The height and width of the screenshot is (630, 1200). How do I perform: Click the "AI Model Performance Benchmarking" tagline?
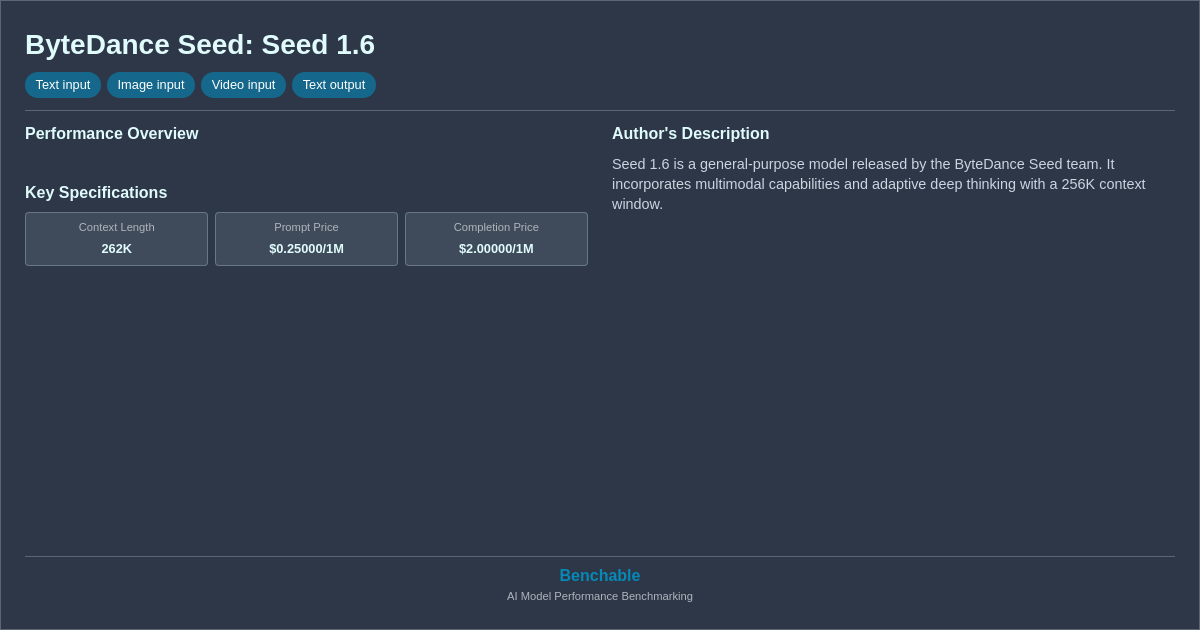(x=599, y=596)
